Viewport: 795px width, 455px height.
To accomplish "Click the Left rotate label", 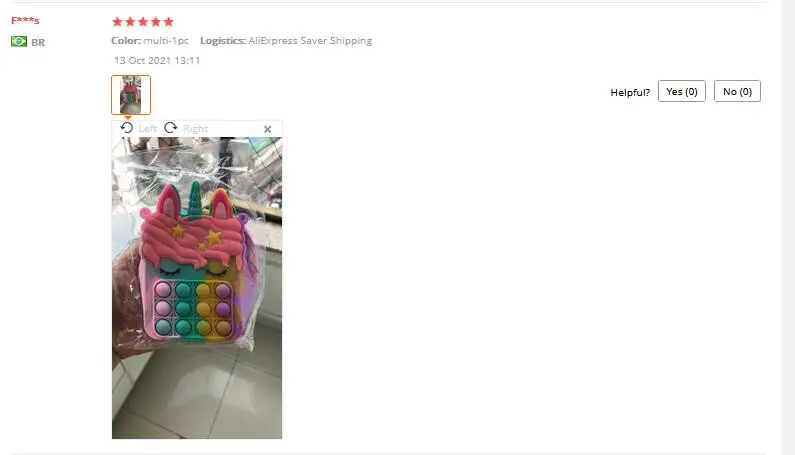I will click(148, 129).
